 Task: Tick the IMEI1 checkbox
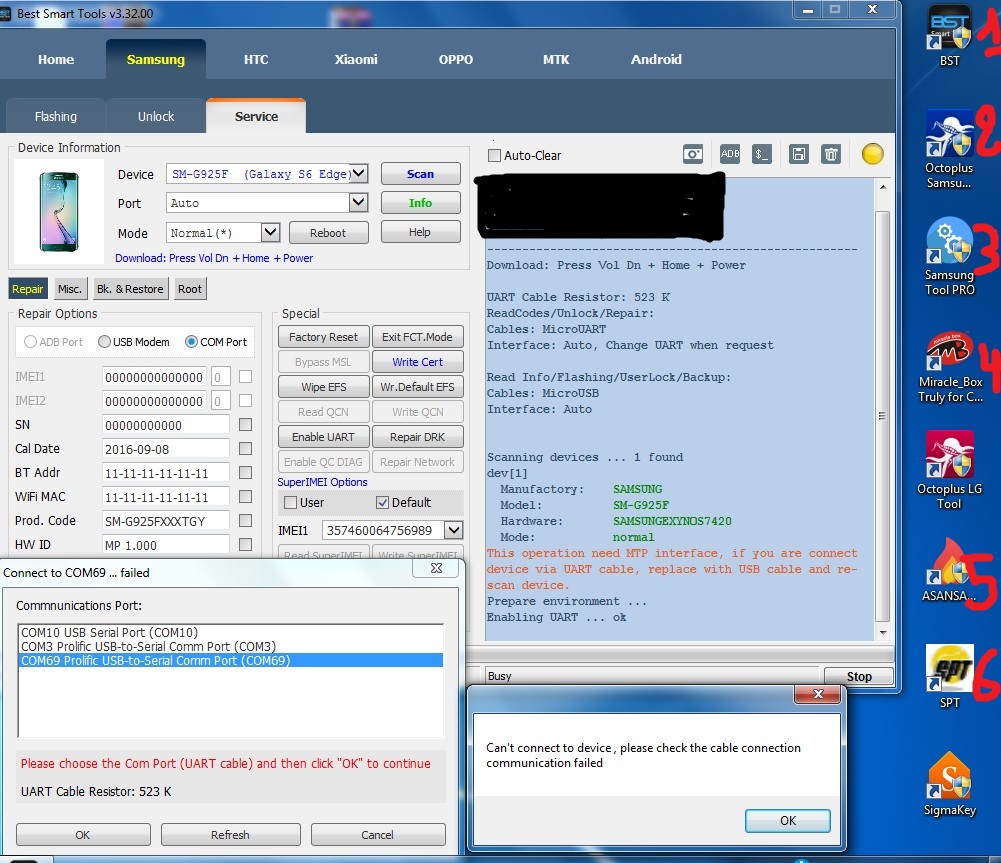pos(245,377)
